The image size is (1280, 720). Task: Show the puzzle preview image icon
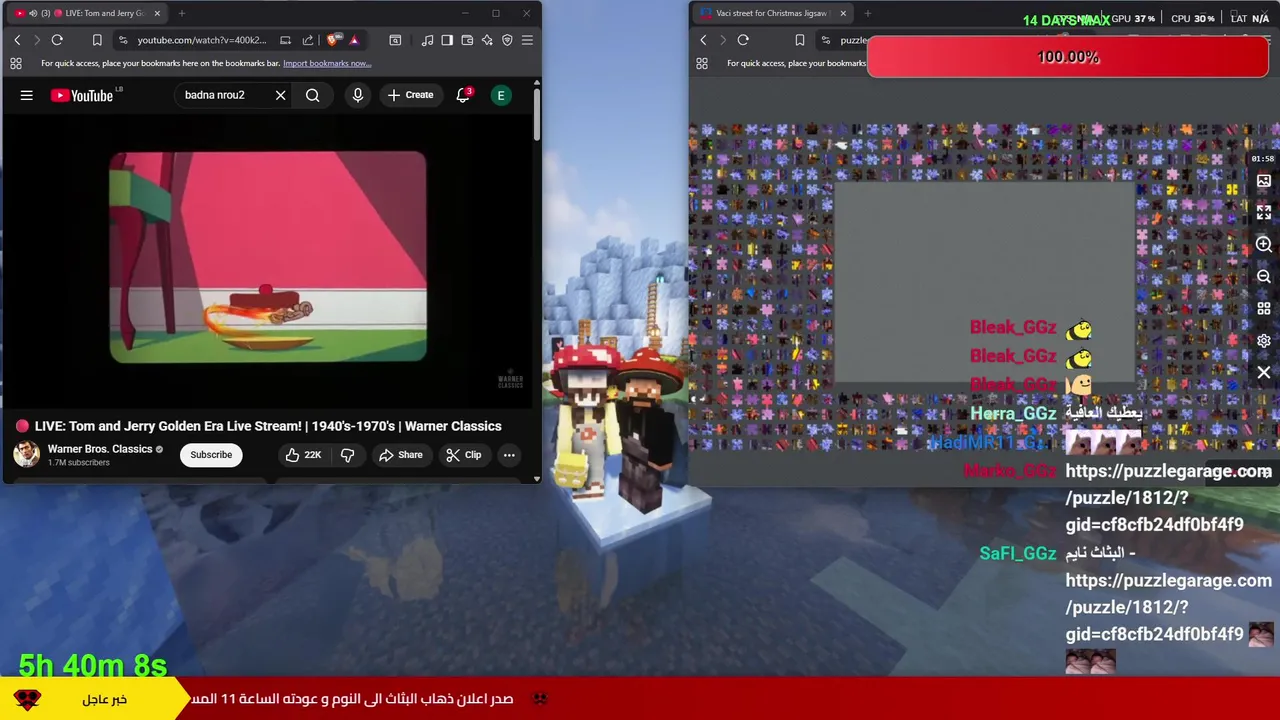(1264, 181)
